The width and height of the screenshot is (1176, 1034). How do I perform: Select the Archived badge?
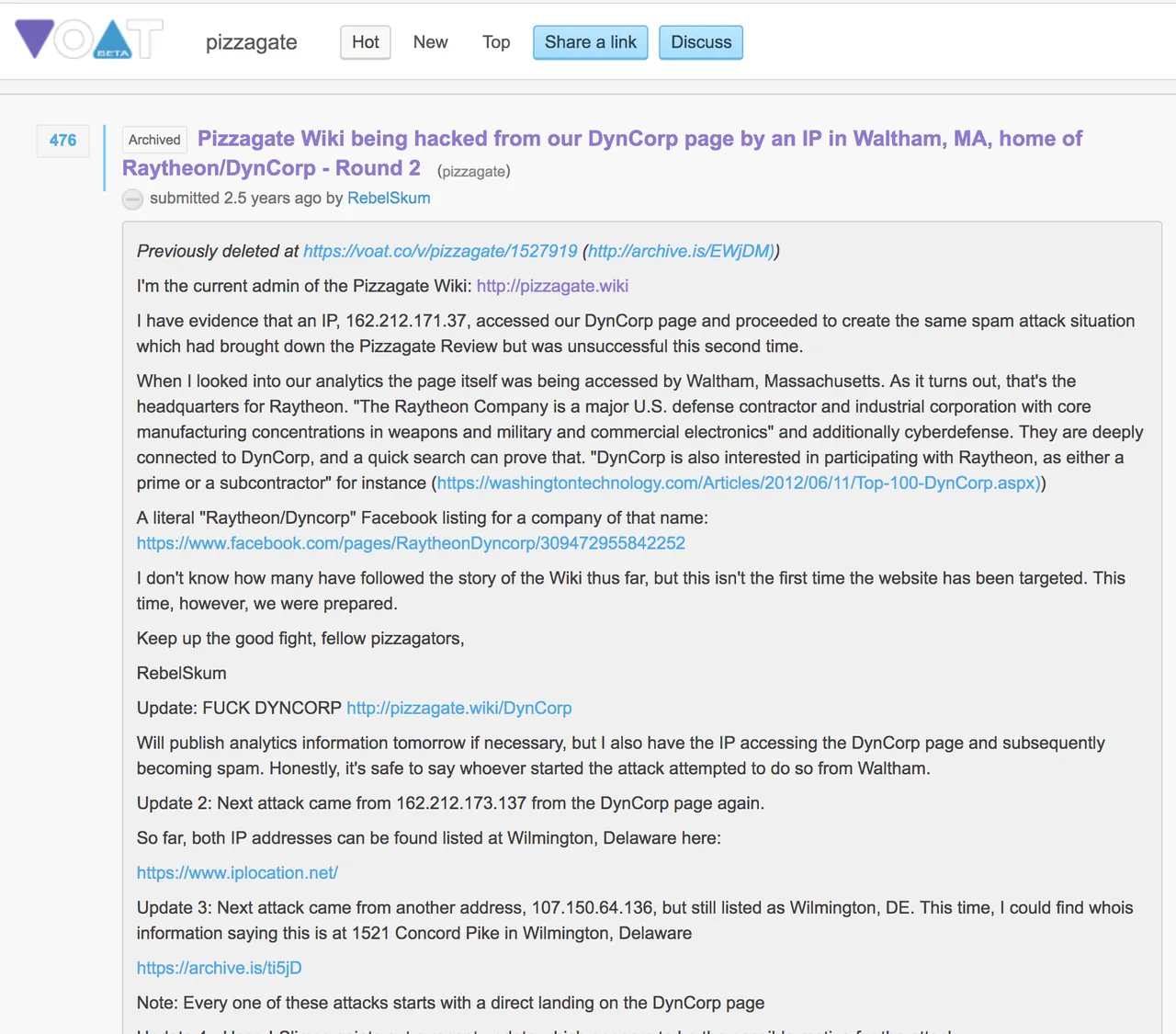[x=154, y=140]
